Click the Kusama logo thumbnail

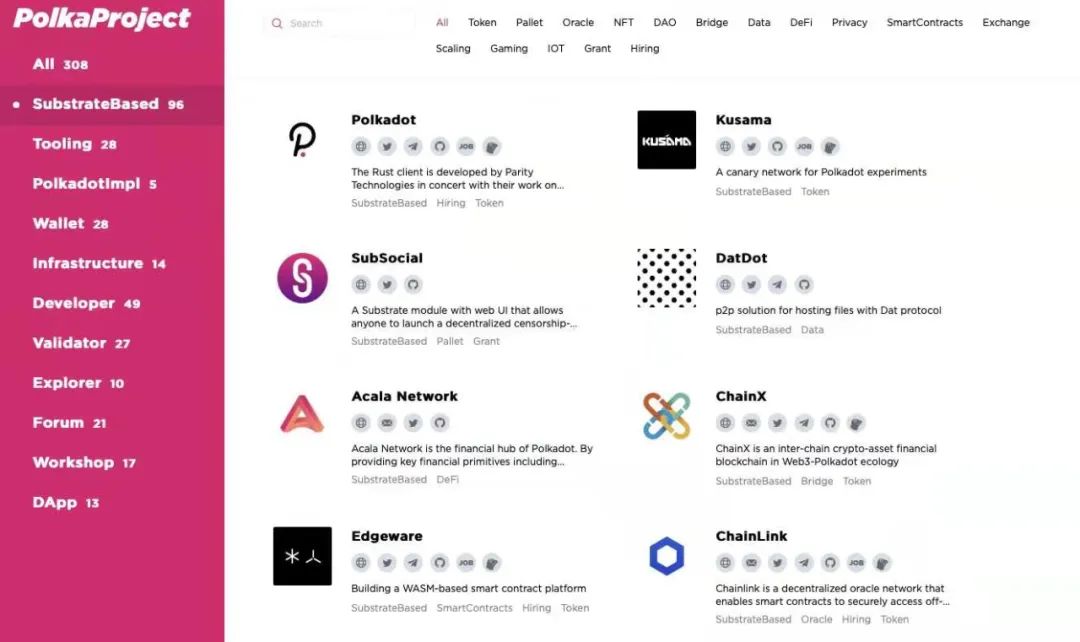(x=666, y=140)
